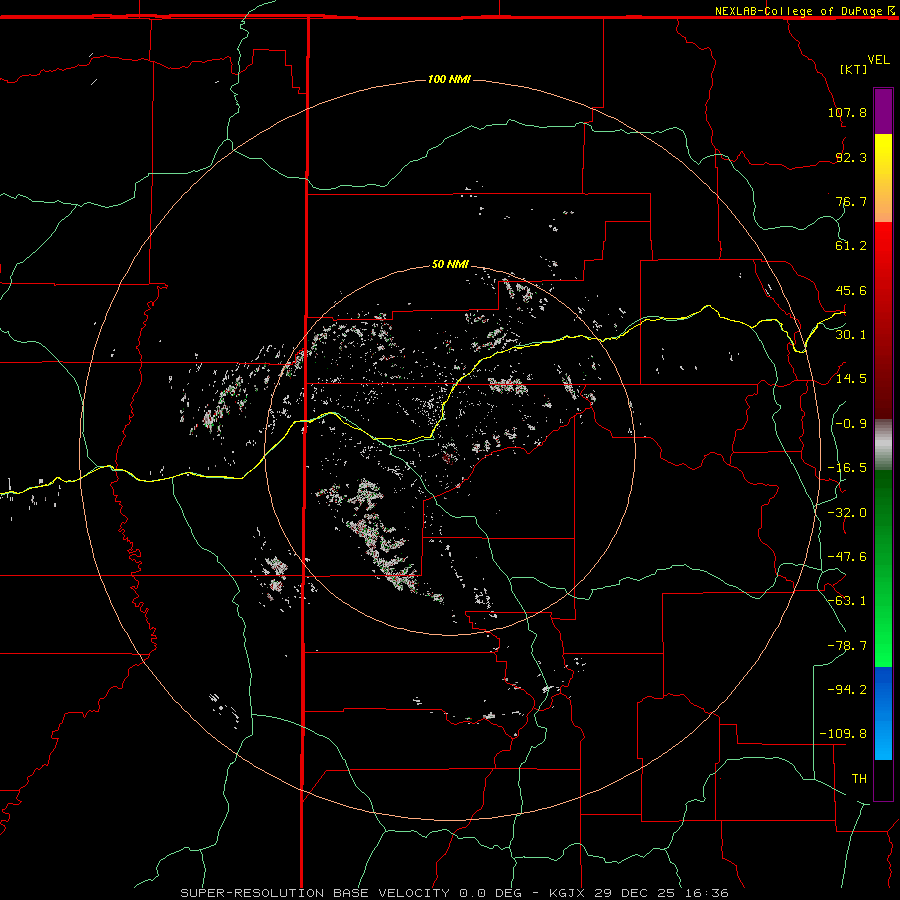Click the 45.6 legend value
Viewport: 900px width, 900px height.
pyautogui.click(x=851, y=290)
